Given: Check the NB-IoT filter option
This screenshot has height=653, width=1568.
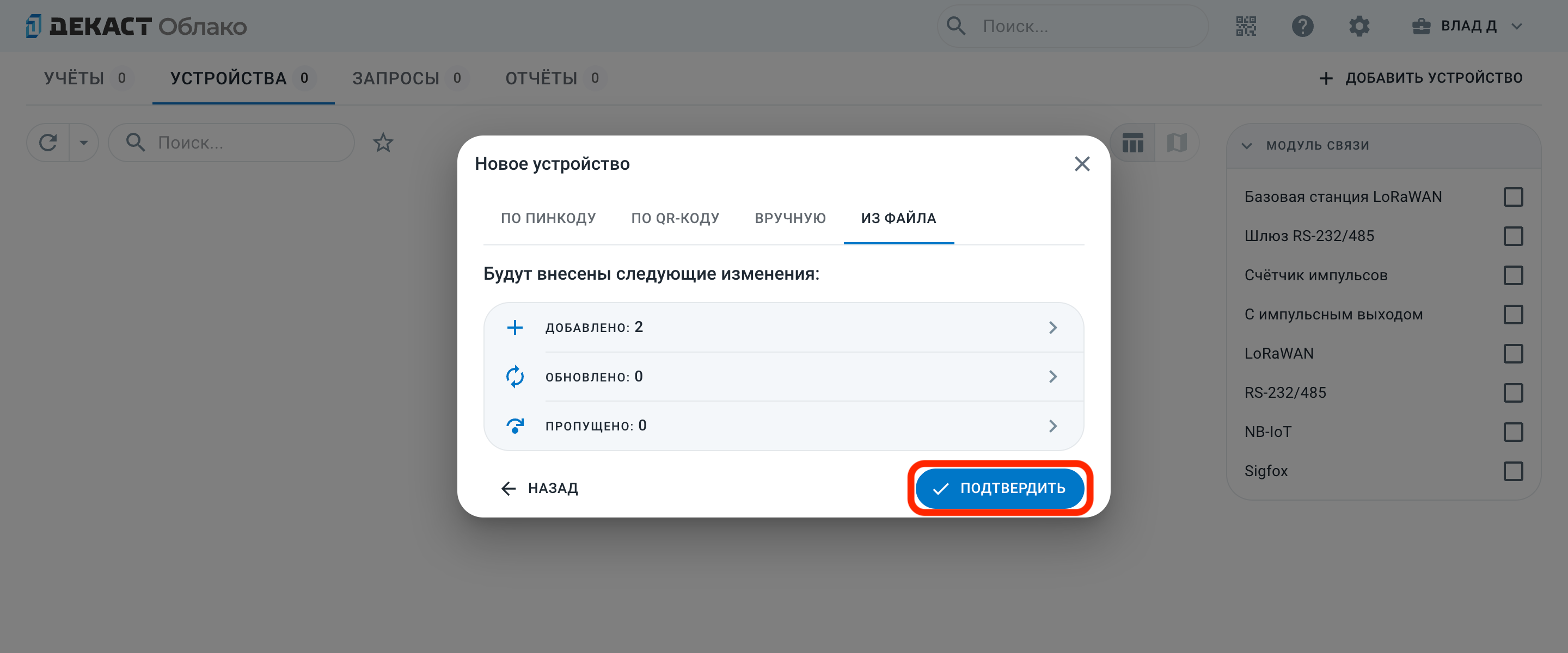Looking at the screenshot, I should (x=1514, y=432).
